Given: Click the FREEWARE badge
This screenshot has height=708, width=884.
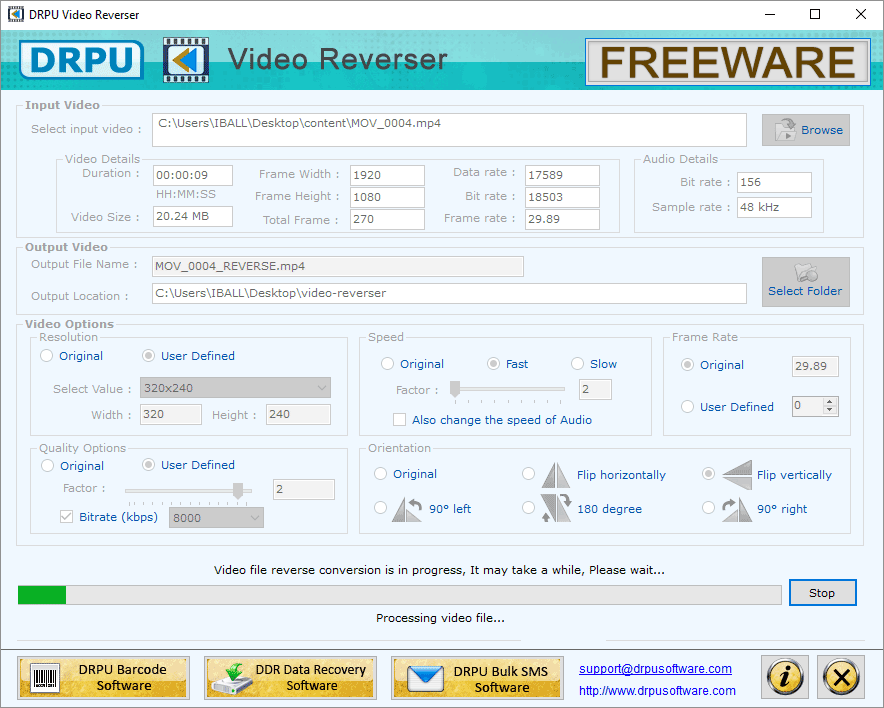Looking at the screenshot, I should point(727,61).
